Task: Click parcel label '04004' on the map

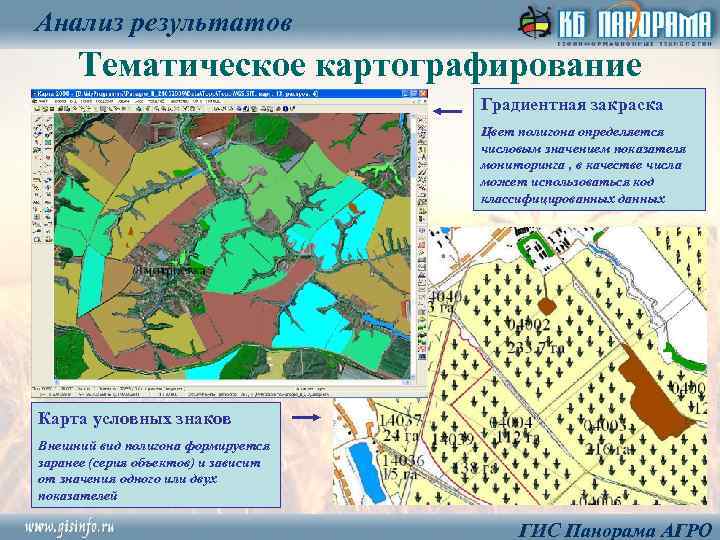Action: [x=511, y=422]
